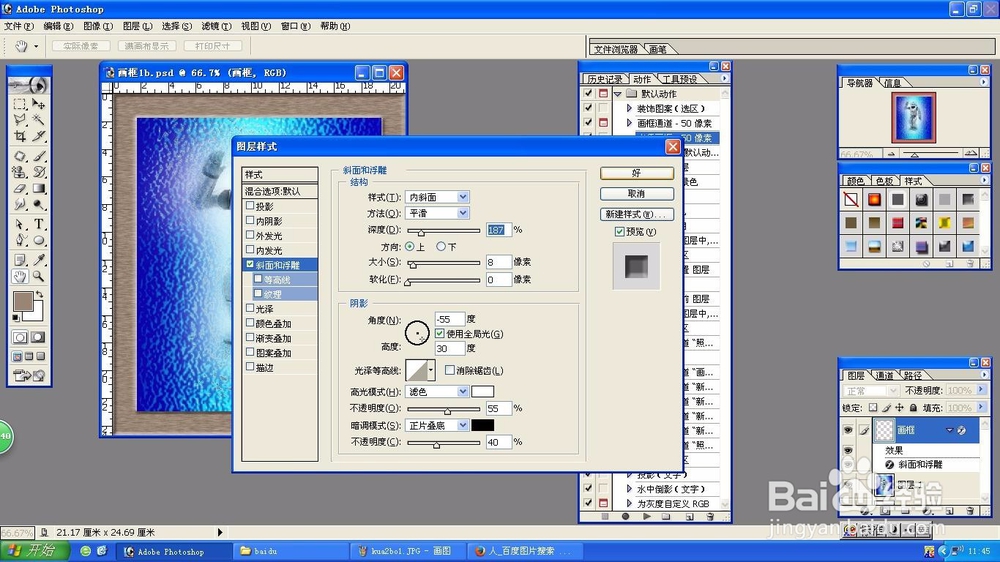Select the Slice tool
The image size is (1000, 562).
tap(39, 136)
